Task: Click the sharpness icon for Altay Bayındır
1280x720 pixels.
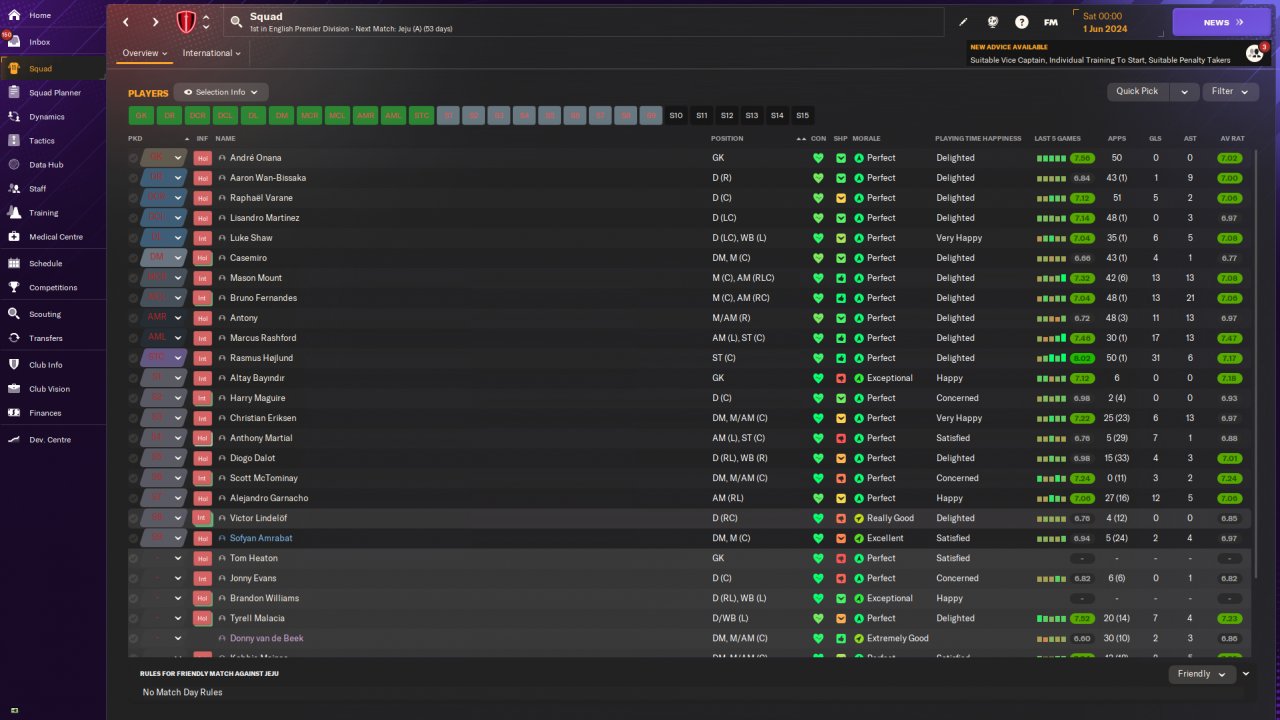Action: (x=841, y=378)
